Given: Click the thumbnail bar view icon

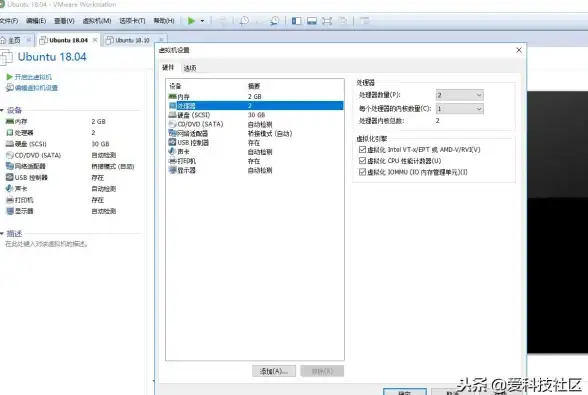Looking at the screenshot, I should click(312, 21).
